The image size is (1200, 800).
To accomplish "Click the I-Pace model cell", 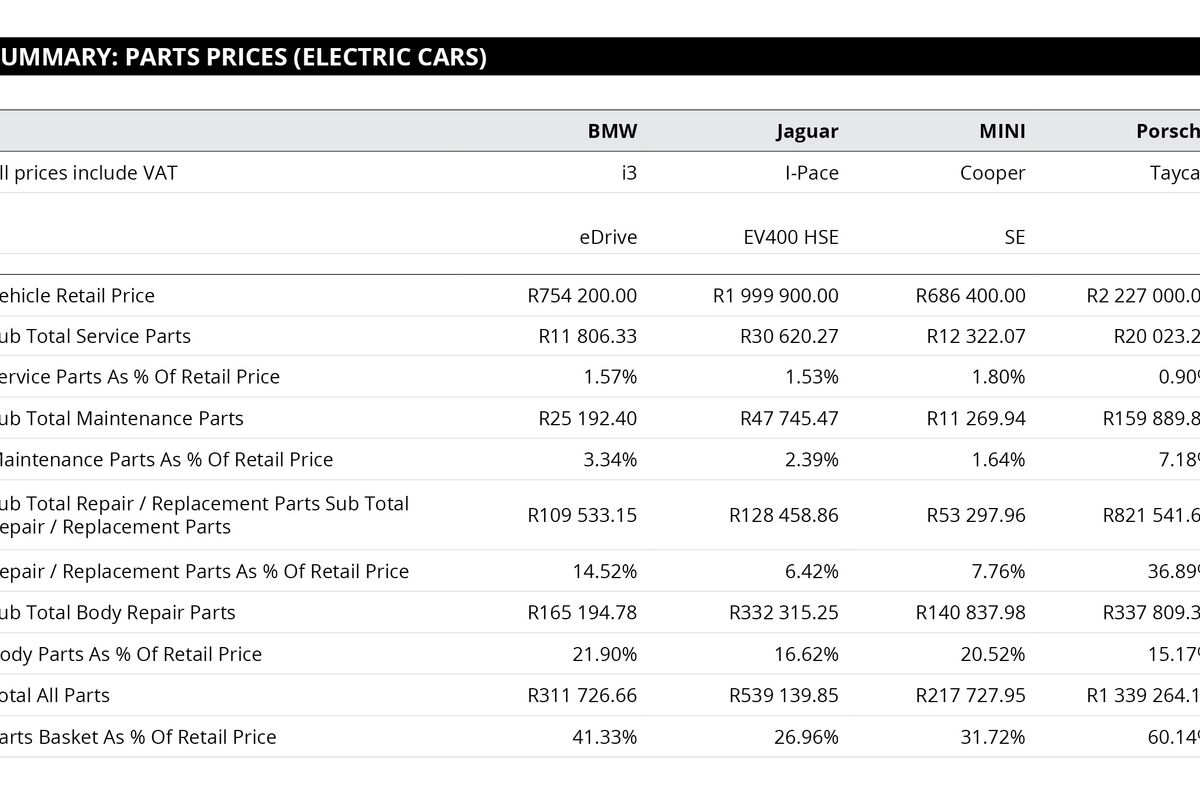I will (x=811, y=173).
